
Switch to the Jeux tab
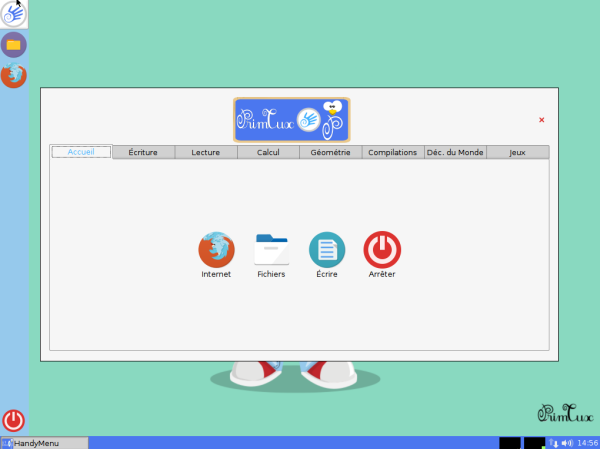(517, 152)
